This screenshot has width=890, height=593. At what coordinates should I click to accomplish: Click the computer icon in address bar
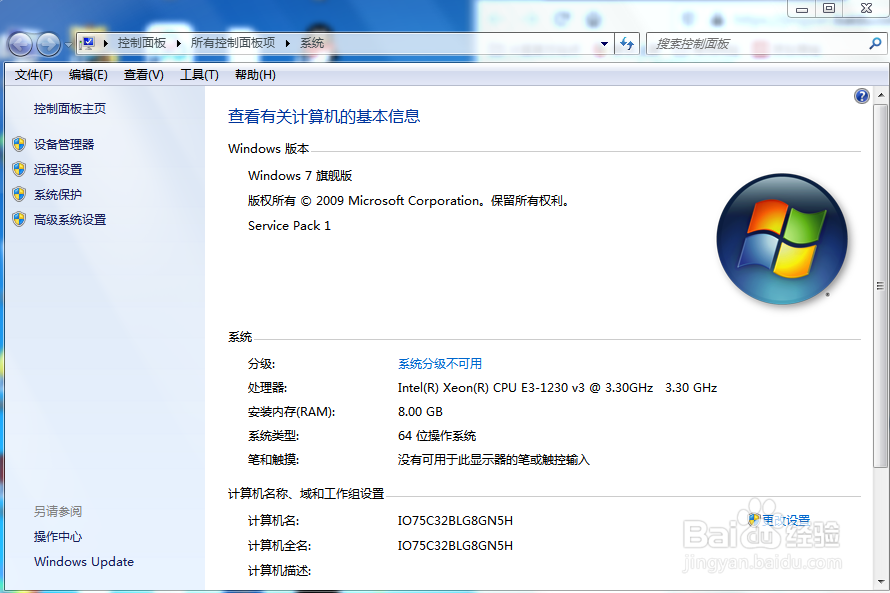pos(87,43)
